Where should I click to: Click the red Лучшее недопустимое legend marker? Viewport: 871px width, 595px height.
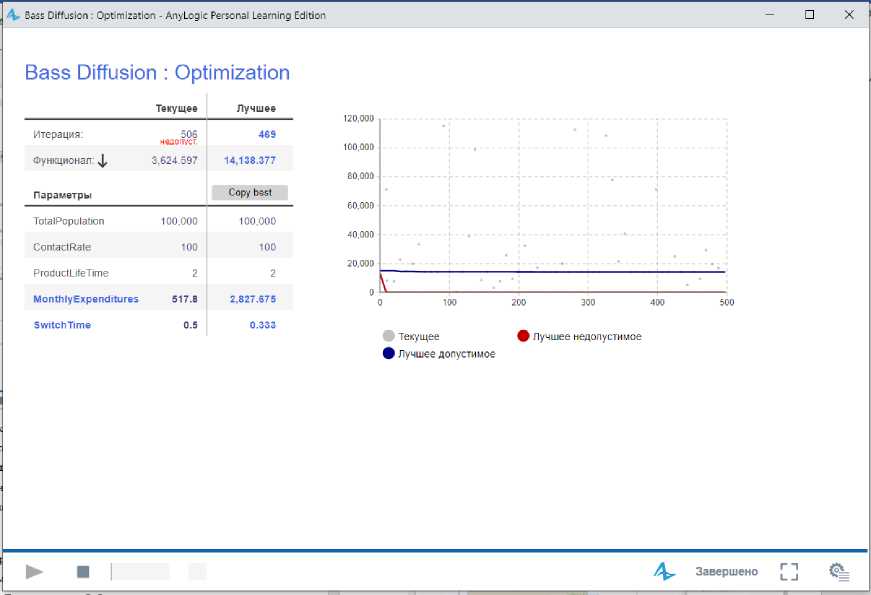523,337
